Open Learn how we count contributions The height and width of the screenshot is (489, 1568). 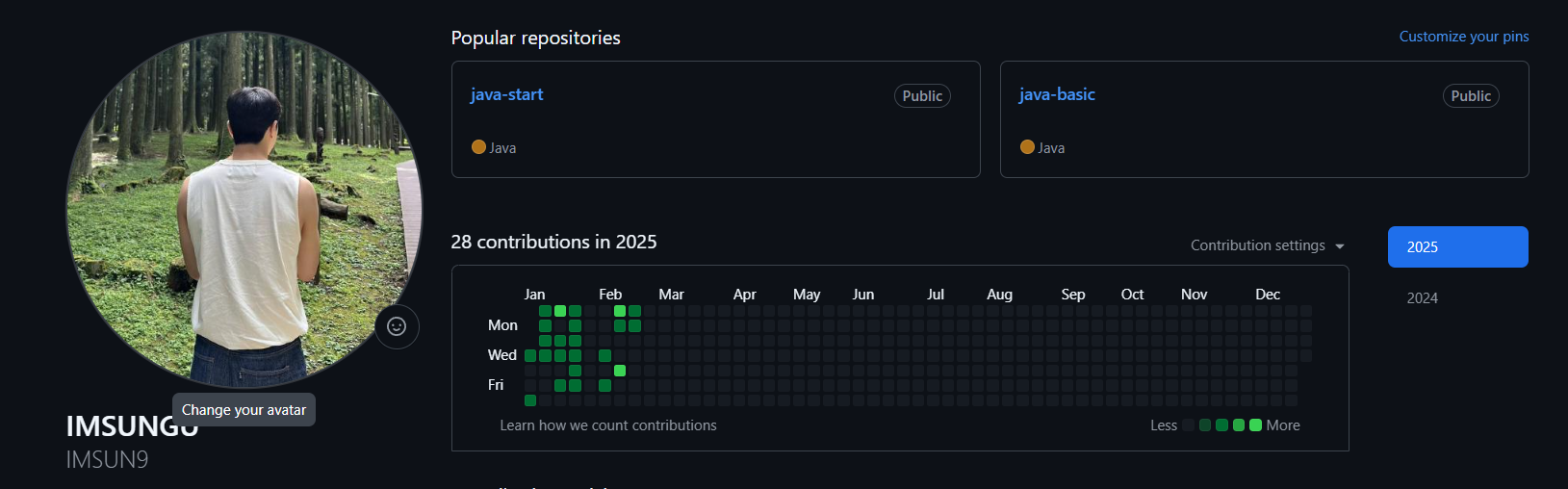pyautogui.click(x=607, y=425)
